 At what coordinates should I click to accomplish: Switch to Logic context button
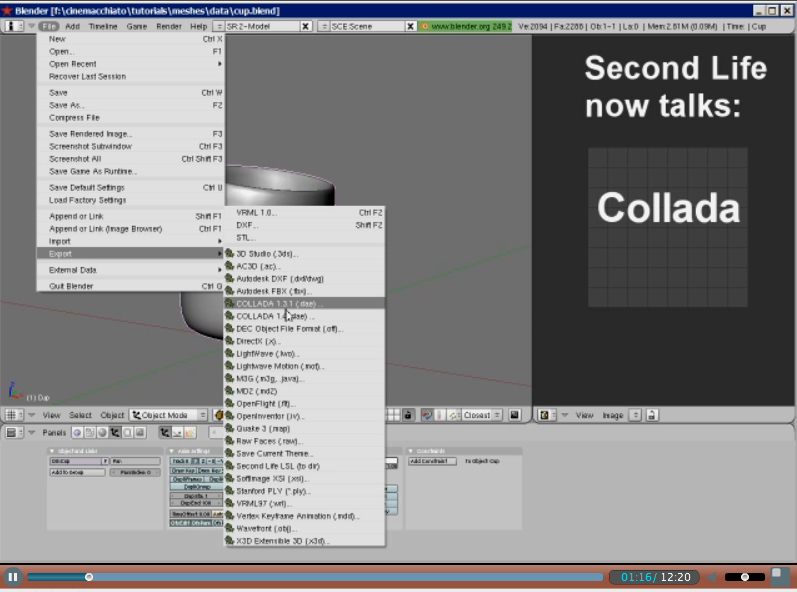point(77,432)
